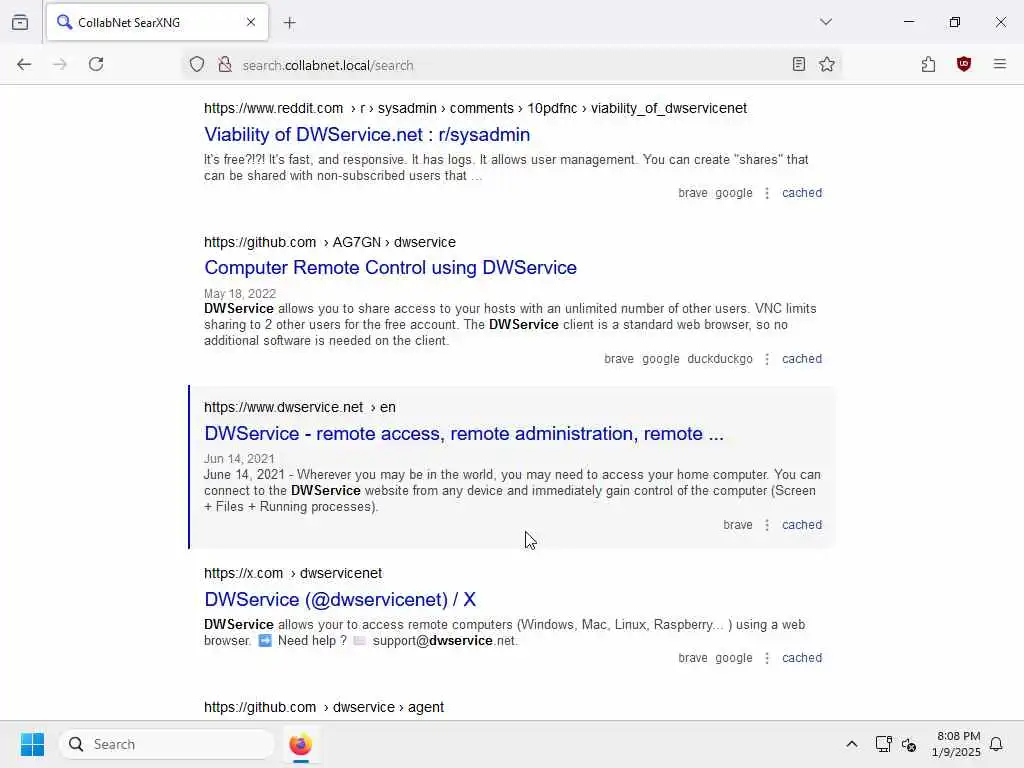The width and height of the screenshot is (1024, 768).
Task: Click the insecure connection padlock icon
Action: pos(225,65)
